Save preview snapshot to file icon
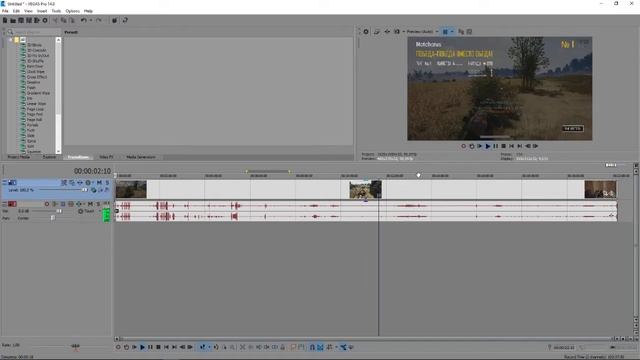The height and width of the screenshot is (360, 640). [x=469, y=31]
